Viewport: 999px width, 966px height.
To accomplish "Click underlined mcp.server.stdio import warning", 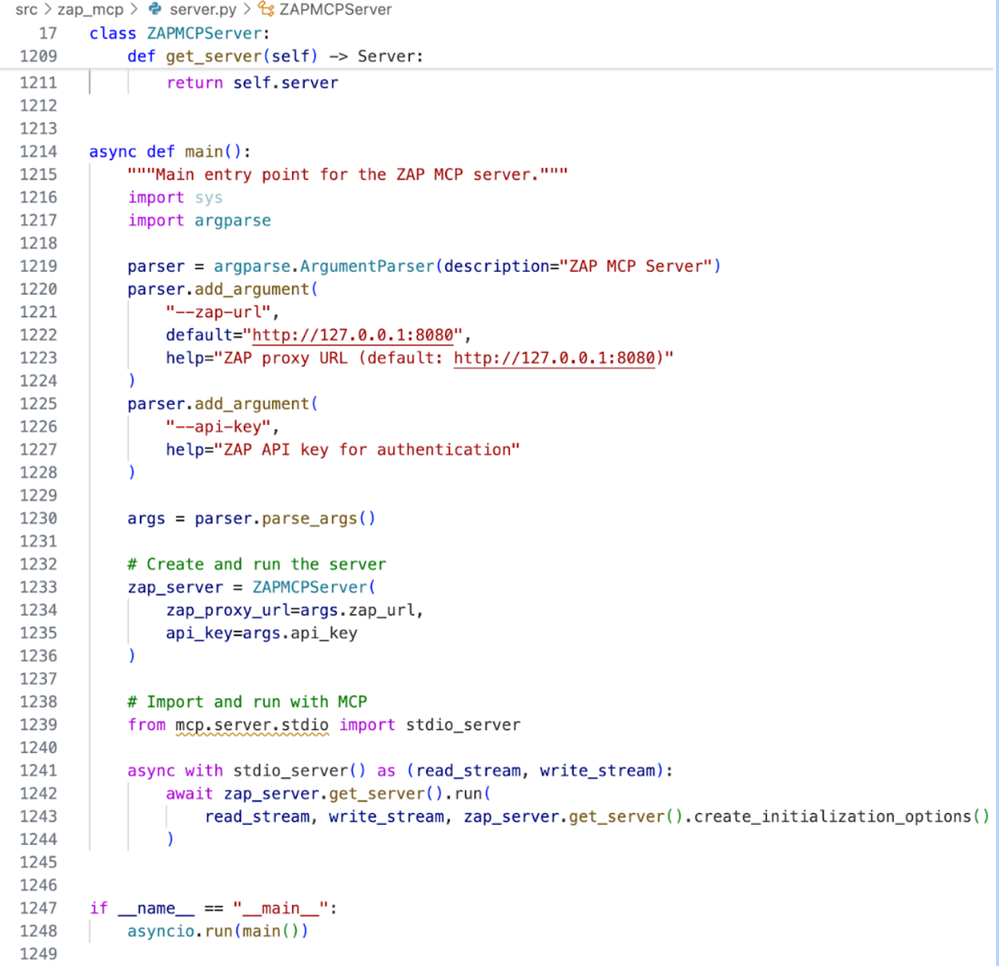I will [x=252, y=725].
